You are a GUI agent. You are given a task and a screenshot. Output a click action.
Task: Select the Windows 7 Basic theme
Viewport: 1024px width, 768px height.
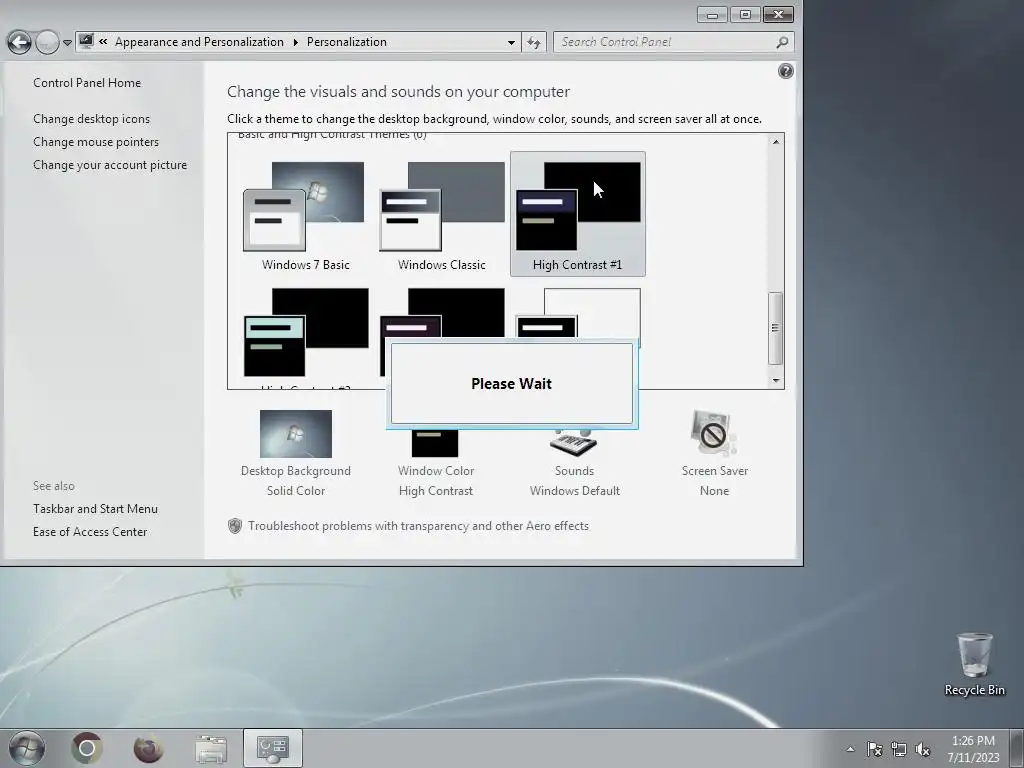306,215
